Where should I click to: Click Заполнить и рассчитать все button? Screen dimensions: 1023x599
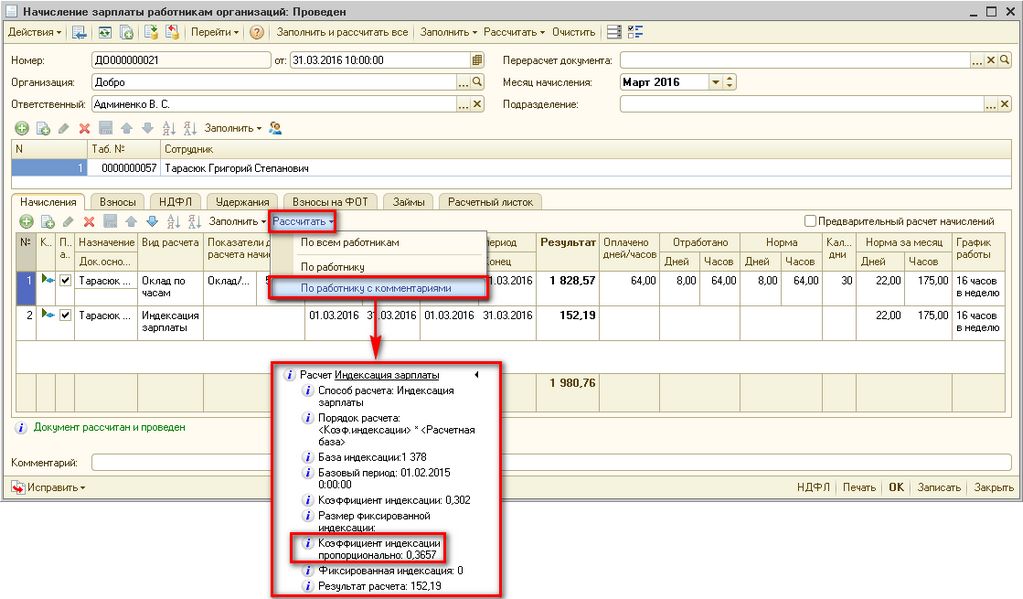coord(343,32)
